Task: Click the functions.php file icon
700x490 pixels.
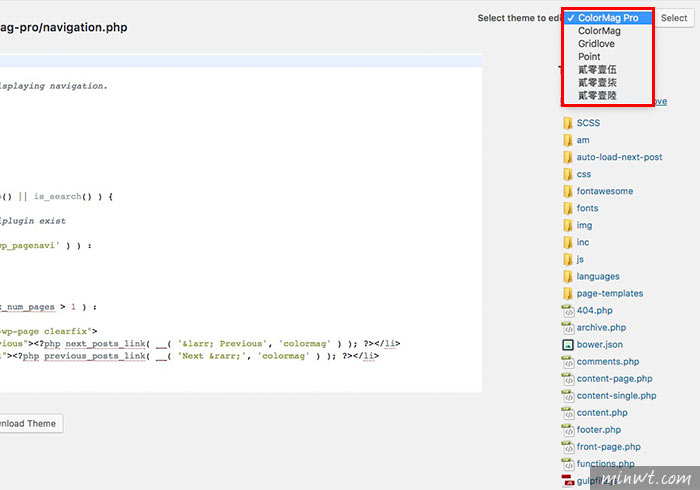Action: point(568,464)
